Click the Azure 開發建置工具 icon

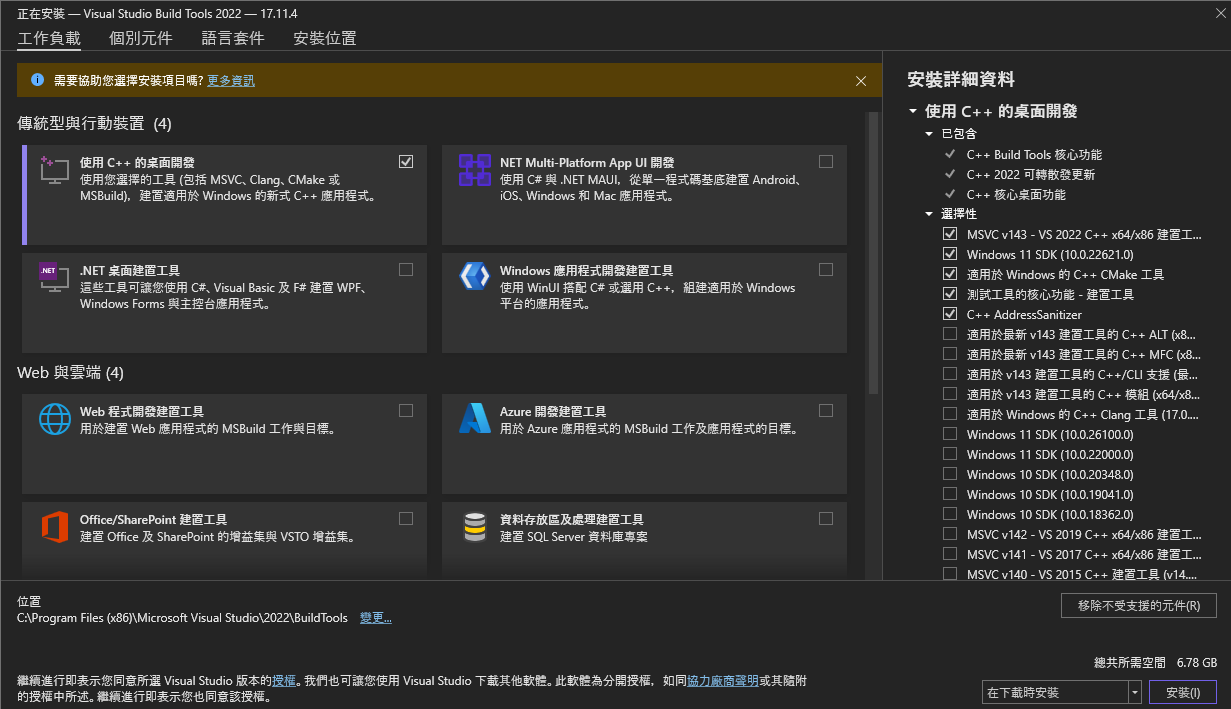pyautogui.click(x=474, y=418)
